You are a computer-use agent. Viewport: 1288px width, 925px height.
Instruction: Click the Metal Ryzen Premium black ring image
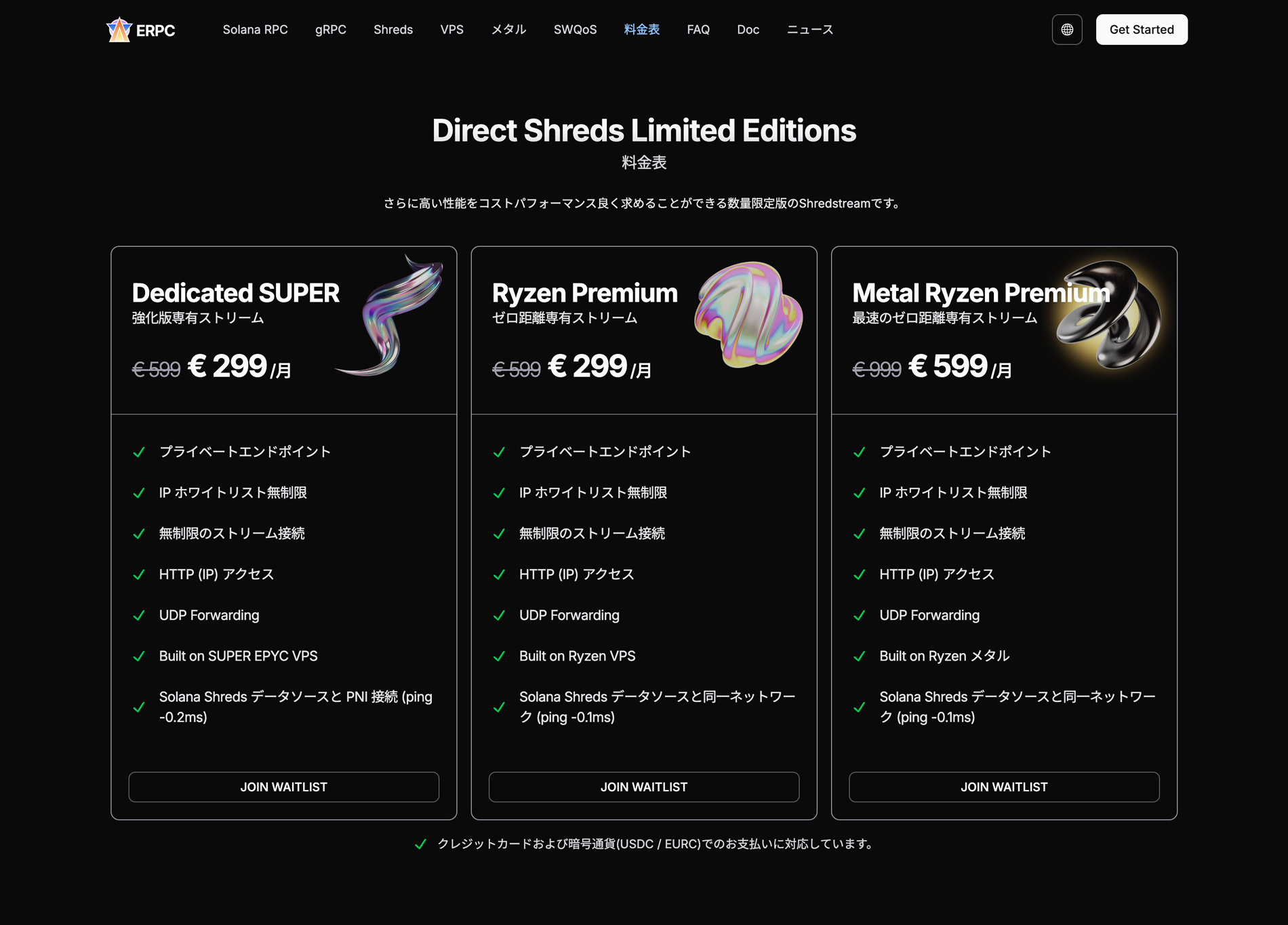pyautogui.click(x=1109, y=315)
